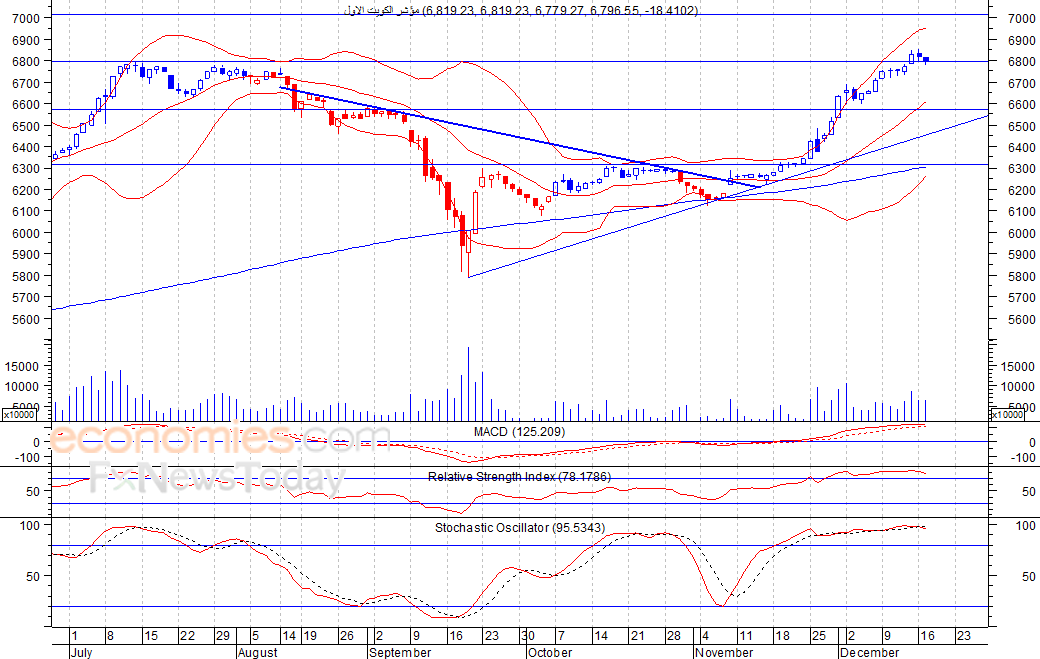Select the 5600 label on the left price axis
Viewport: 1040px width, 659px height.
click(26, 320)
